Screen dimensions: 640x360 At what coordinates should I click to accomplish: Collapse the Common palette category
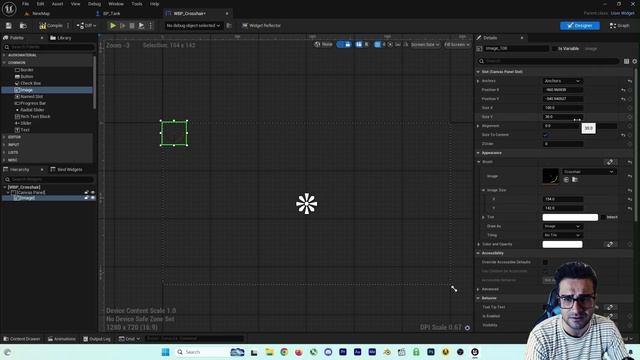coord(4,63)
